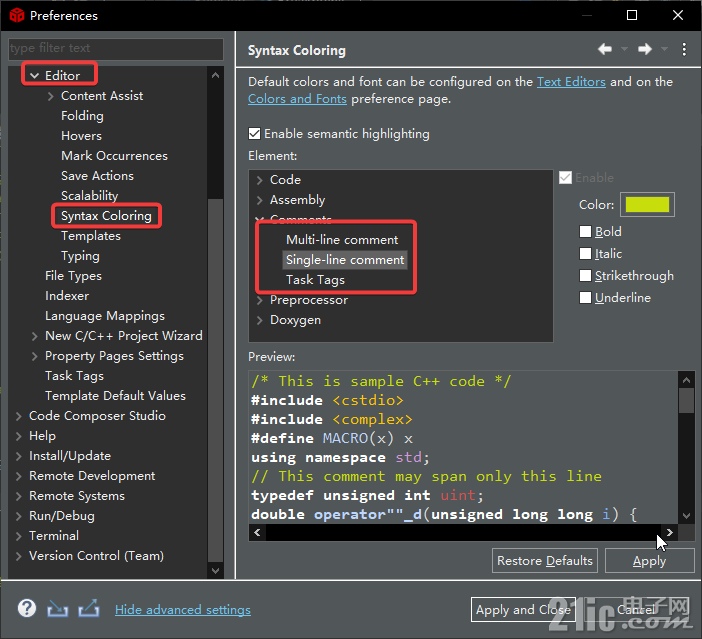Click the Restore Defaults button
Screen dimensions: 702x639
(545, 561)
